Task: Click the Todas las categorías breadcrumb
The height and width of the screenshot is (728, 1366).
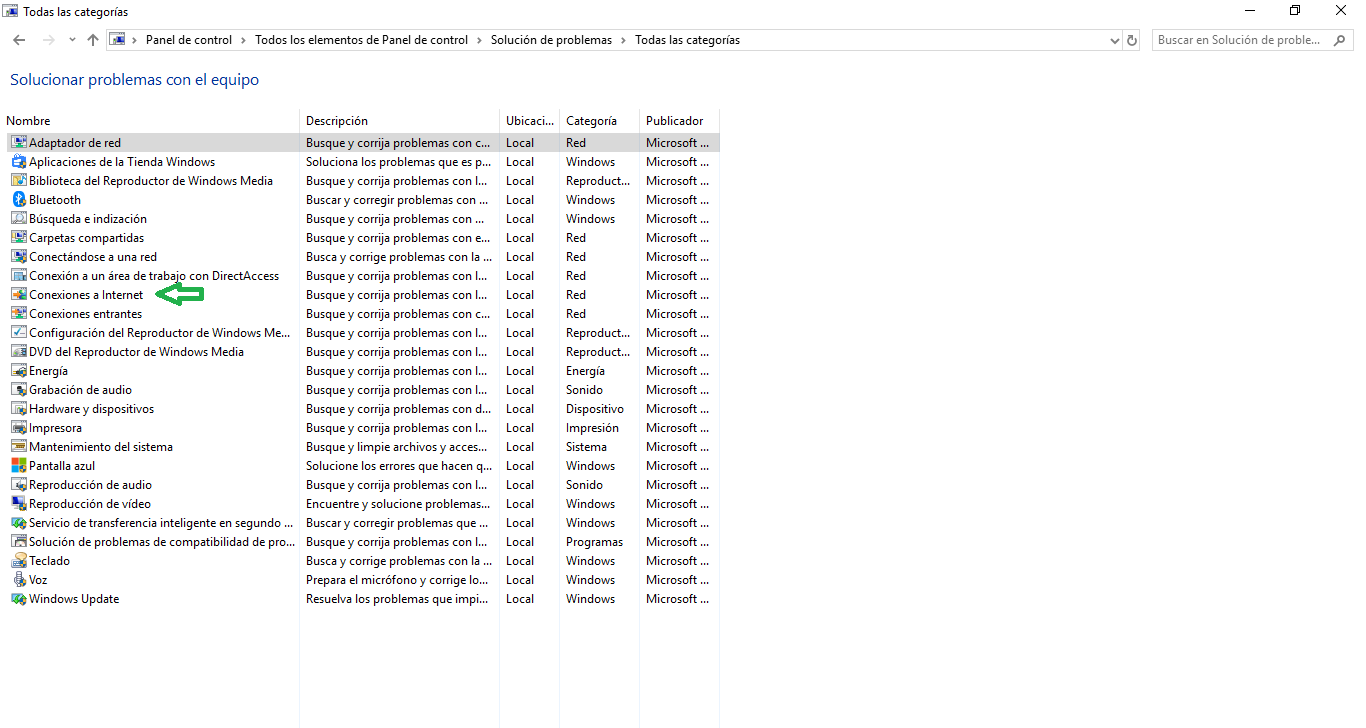Action: 687,40
